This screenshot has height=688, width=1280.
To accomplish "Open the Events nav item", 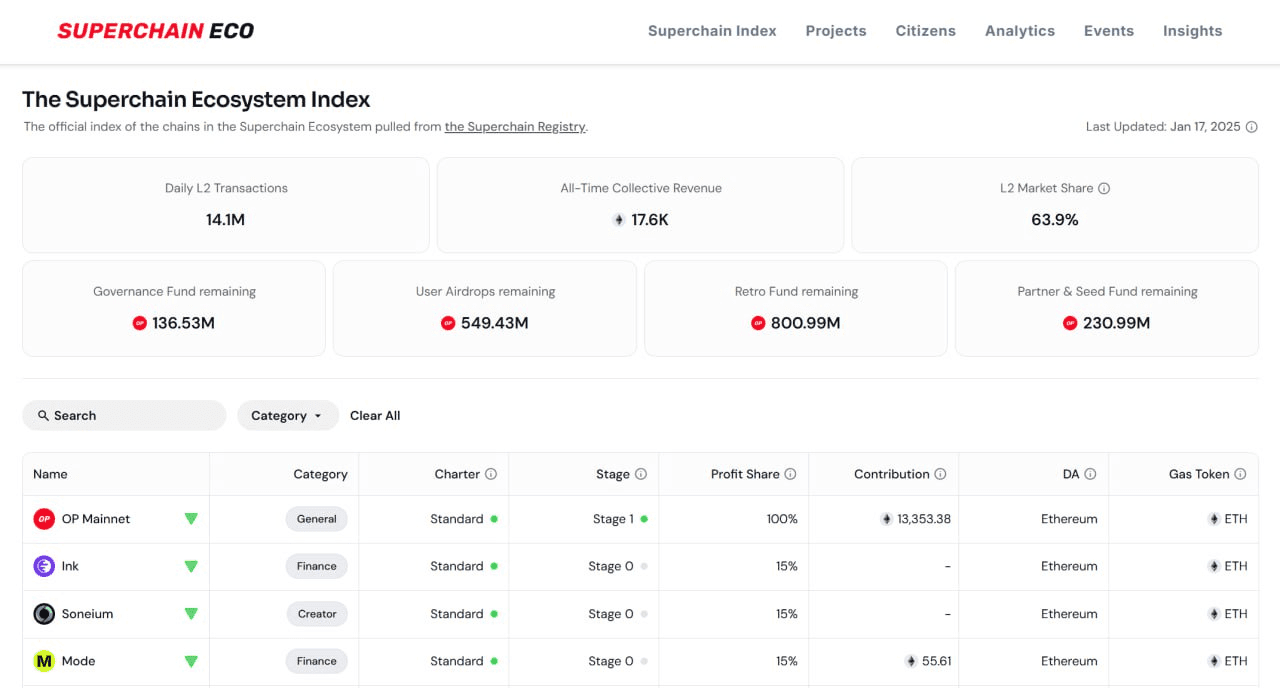I will pos(1109,31).
